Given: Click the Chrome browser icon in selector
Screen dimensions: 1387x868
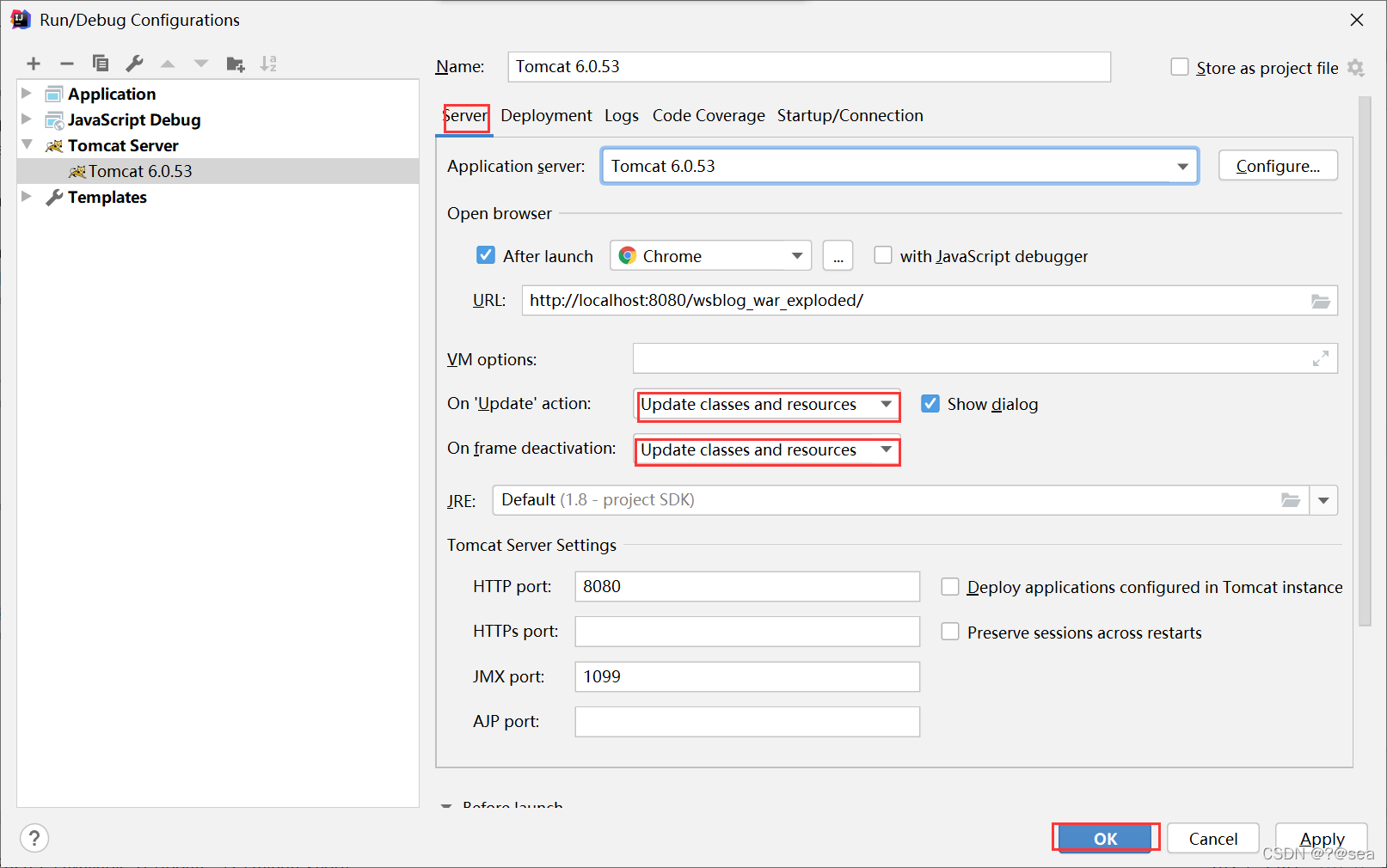Looking at the screenshot, I should click(x=628, y=256).
